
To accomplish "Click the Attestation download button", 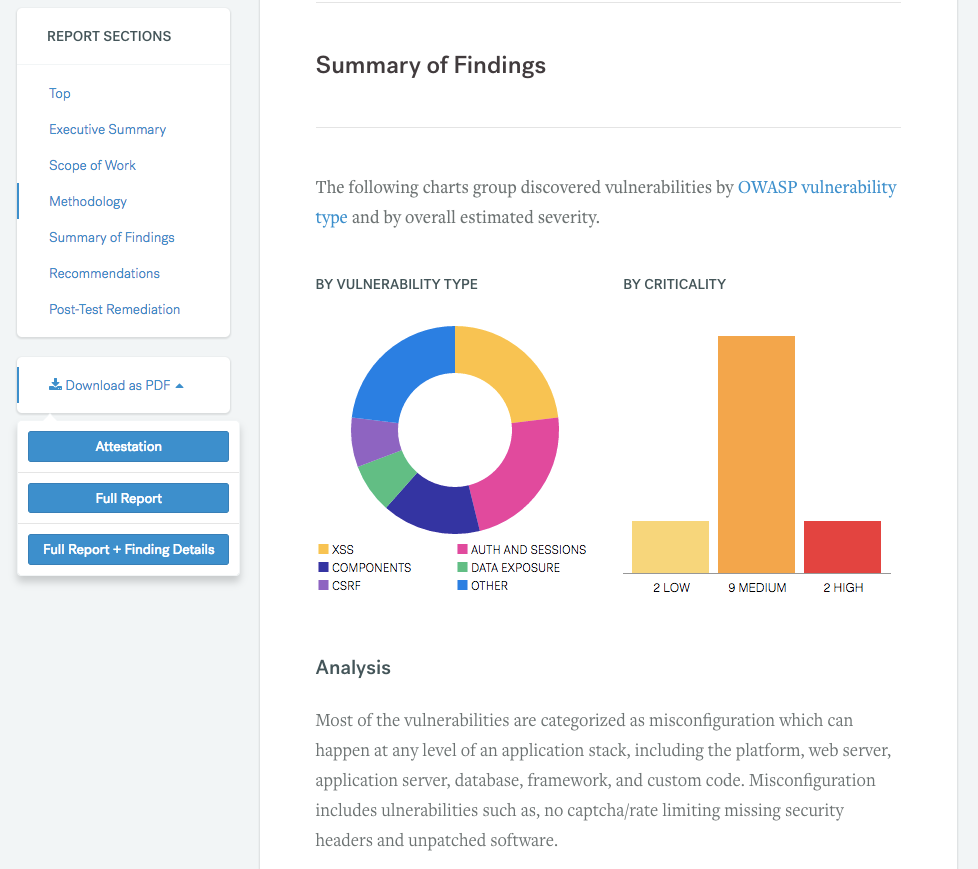I will (128, 447).
